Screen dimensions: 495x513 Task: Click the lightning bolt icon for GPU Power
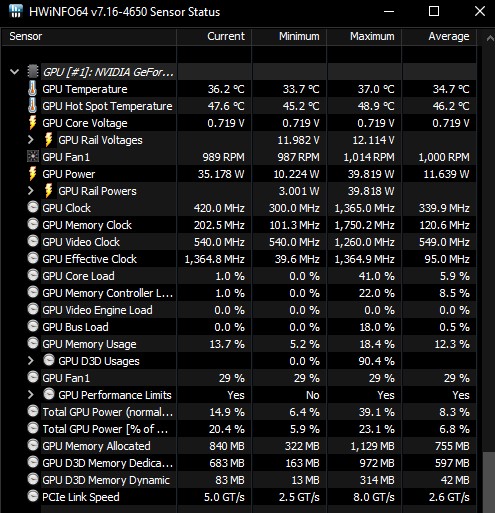pyautogui.click(x=32, y=174)
